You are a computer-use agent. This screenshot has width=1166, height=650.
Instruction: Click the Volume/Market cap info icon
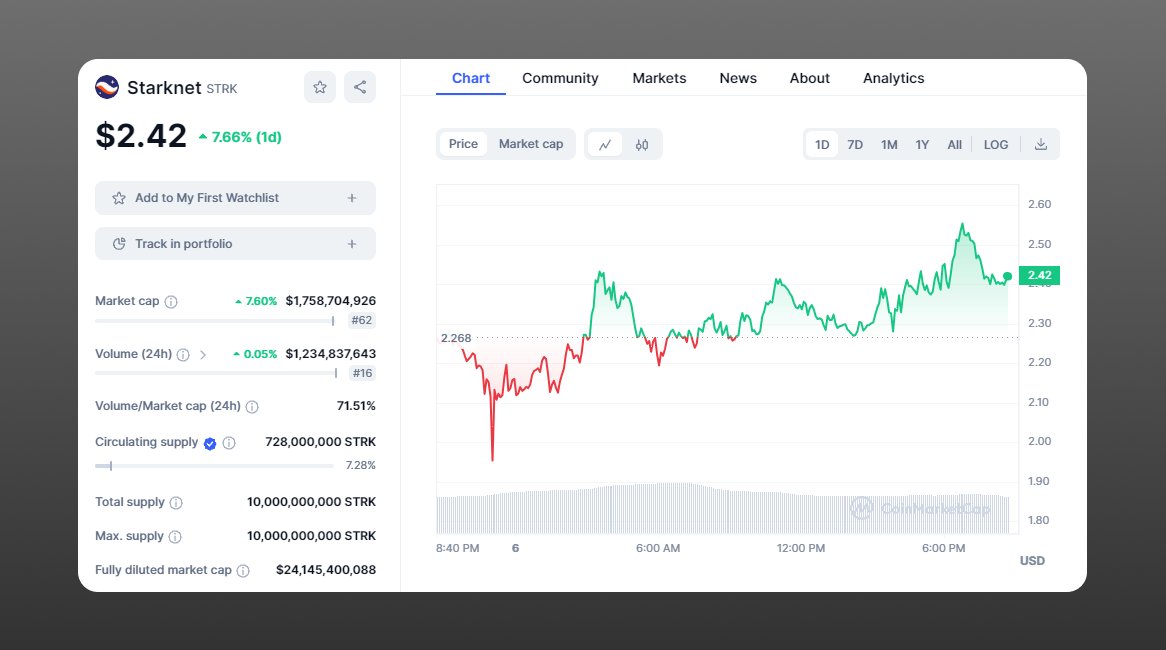pyautogui.click(x=252, y=406)
